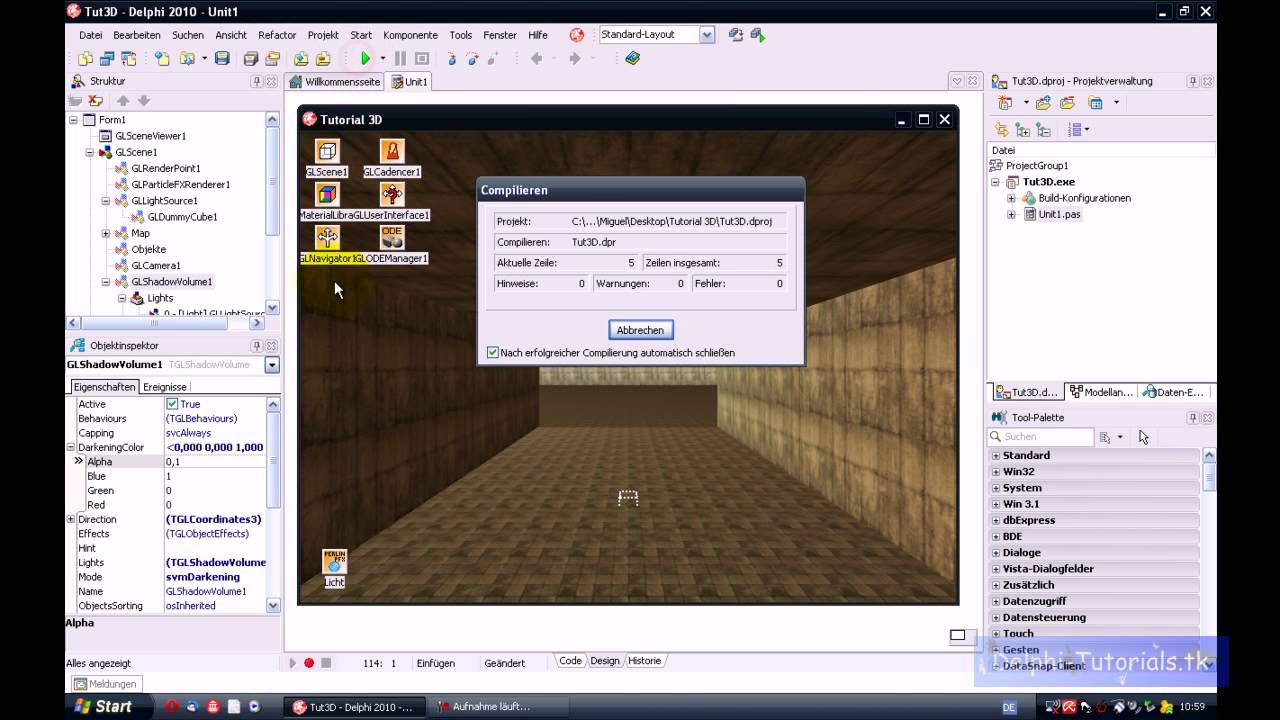Image resolution: width=1280 pixels, height=720 pixels.
Task: Click Expand all icon in Projektverwaltung
Action: point(1022,130)
